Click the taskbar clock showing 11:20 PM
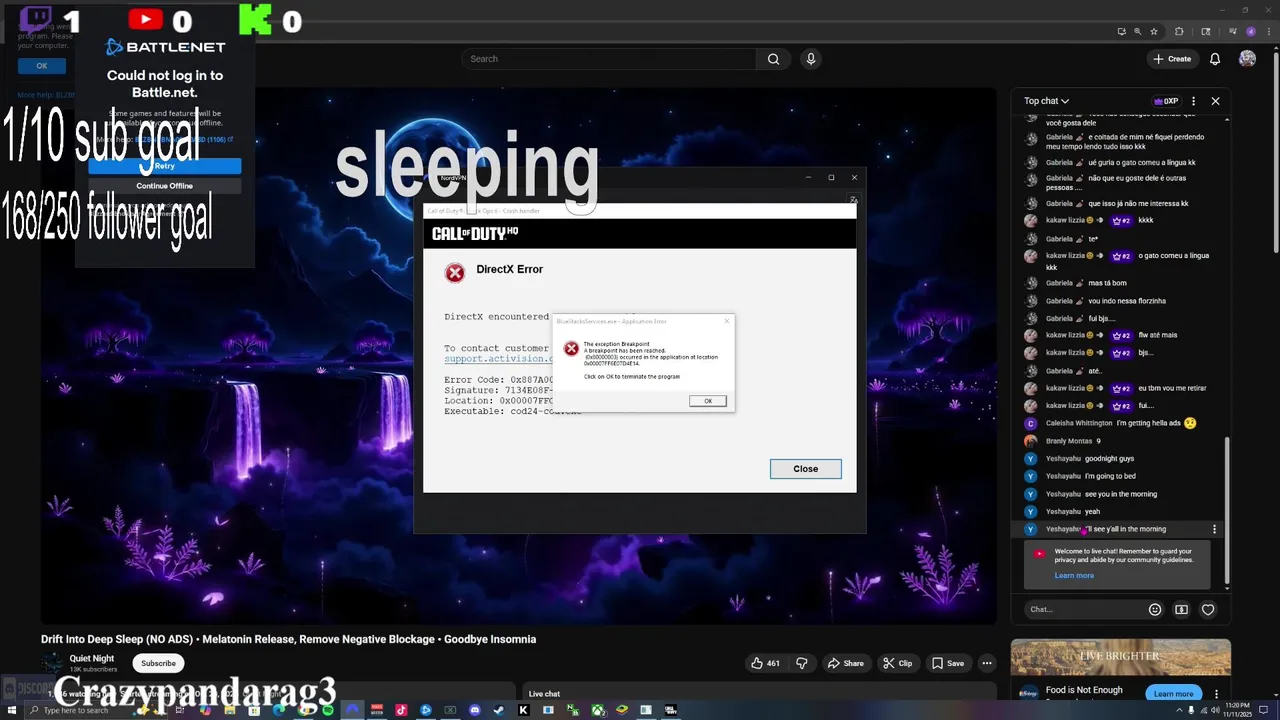1280x720 pixels. (x=1237, y=710)
